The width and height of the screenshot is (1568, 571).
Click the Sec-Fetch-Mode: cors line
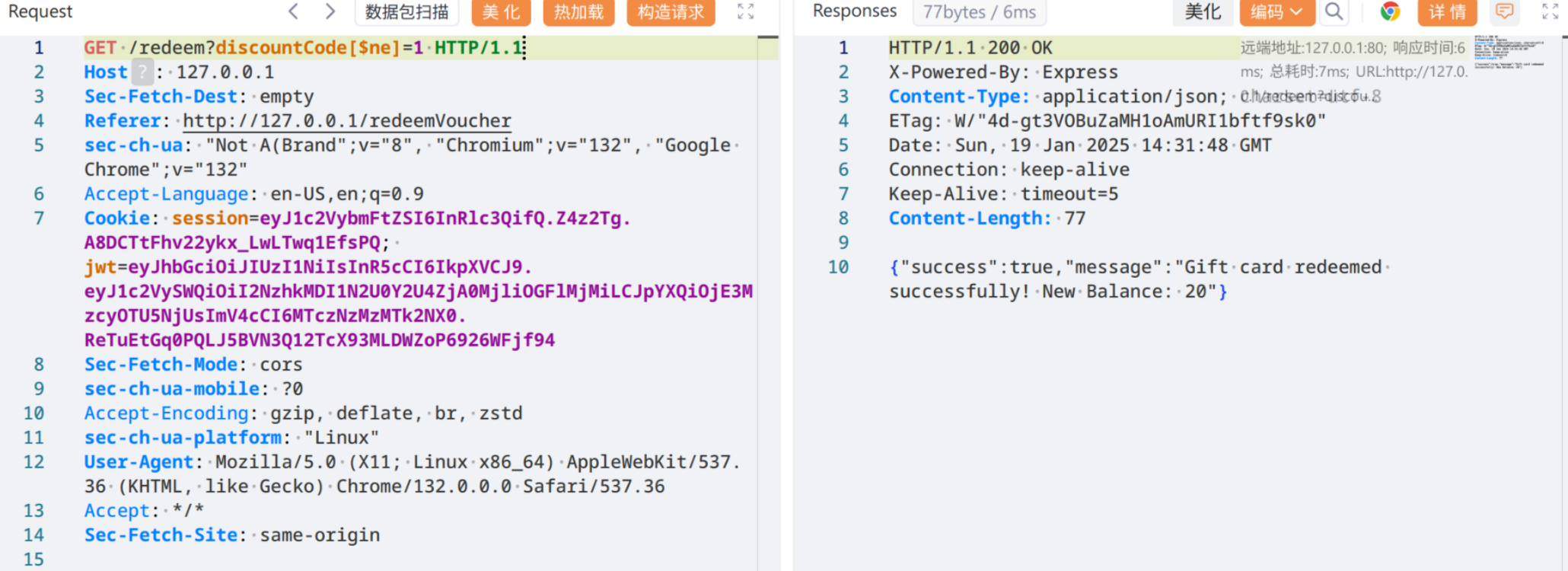coord(193,365)
